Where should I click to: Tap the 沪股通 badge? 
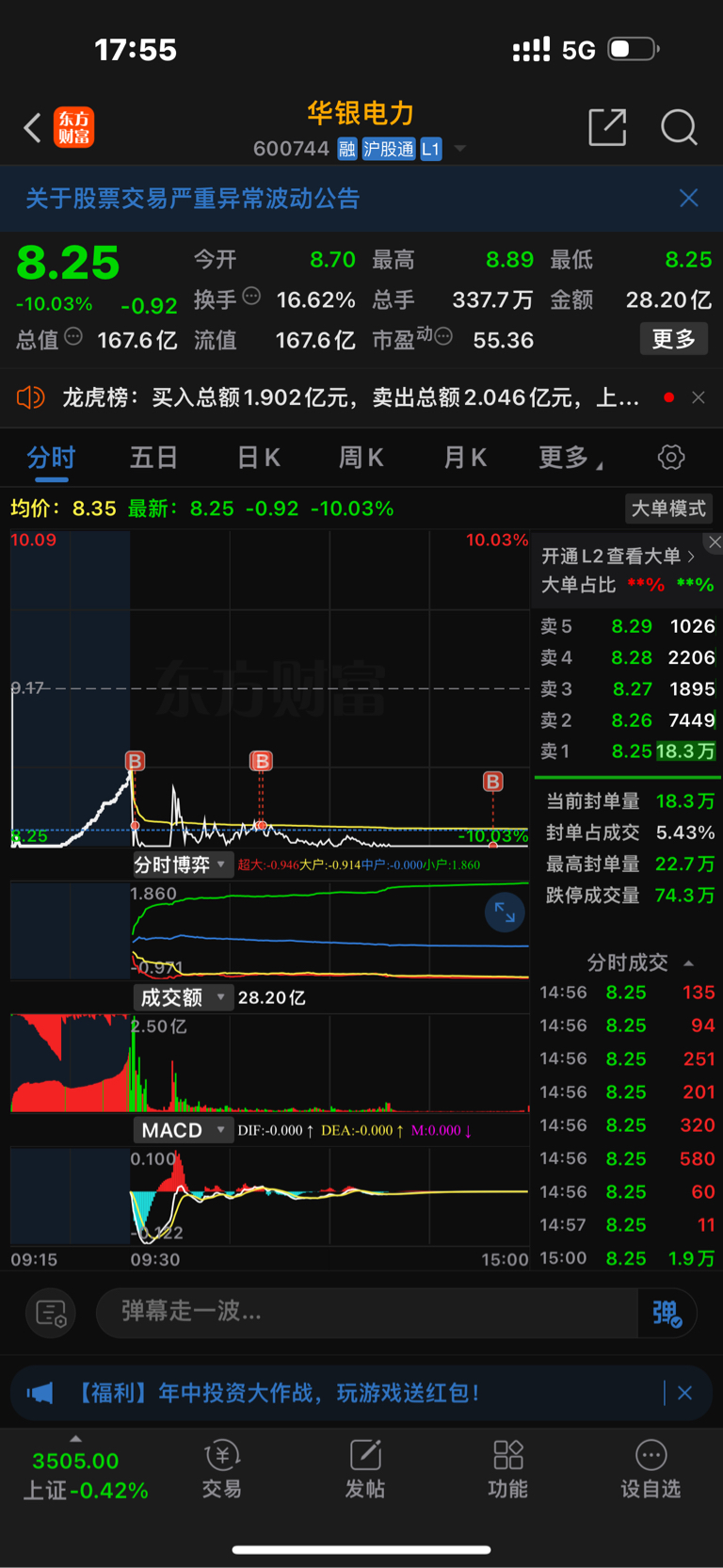(x=389, y=149)
